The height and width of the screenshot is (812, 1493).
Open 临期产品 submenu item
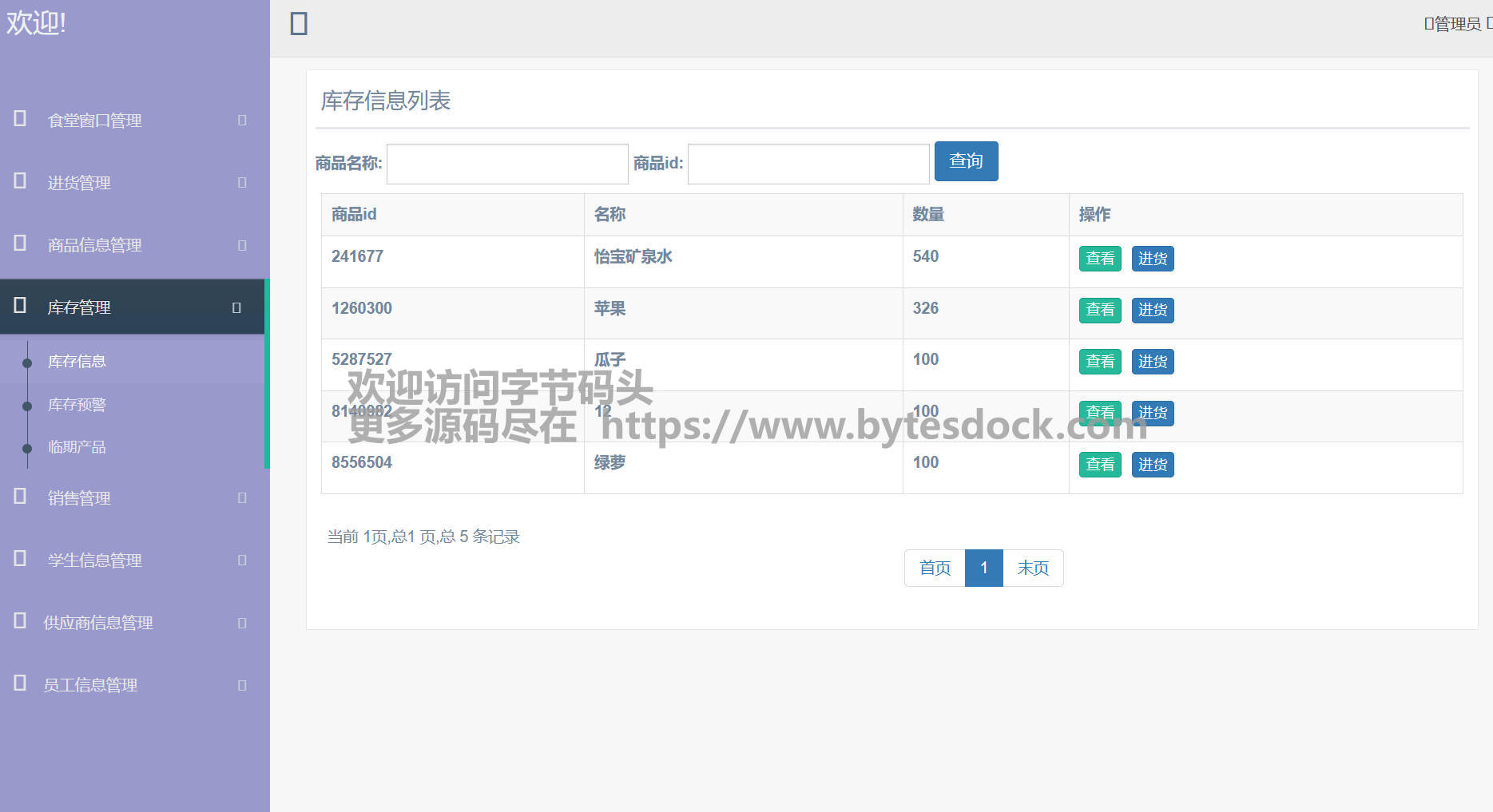coord(77,447)
